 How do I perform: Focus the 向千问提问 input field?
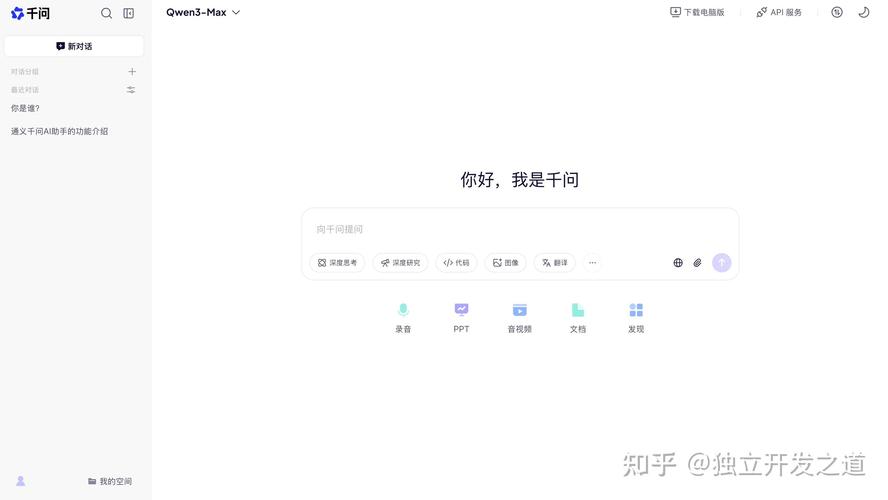(x=520, y=229)
